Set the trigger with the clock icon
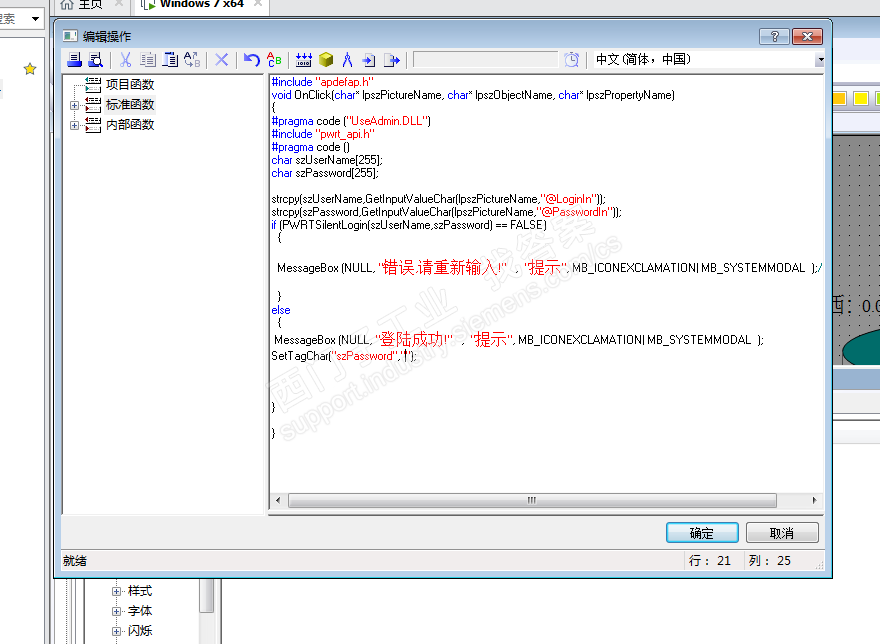 point(571,60)
